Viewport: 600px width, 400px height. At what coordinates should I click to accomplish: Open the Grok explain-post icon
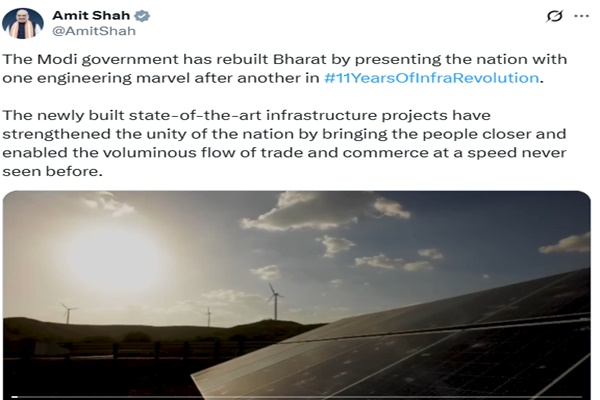[554, 16]
